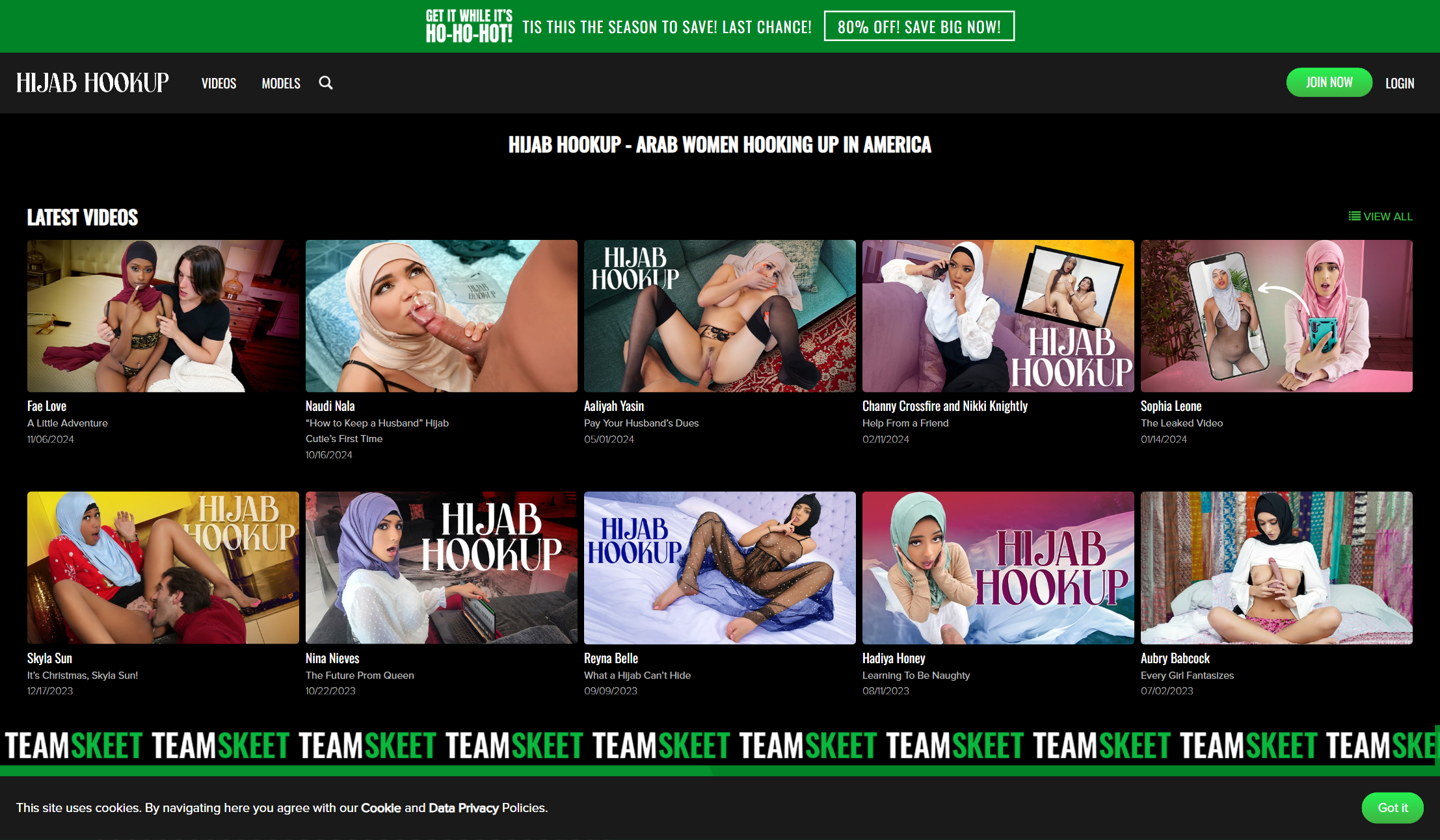Click the Join Now button

1329,83
